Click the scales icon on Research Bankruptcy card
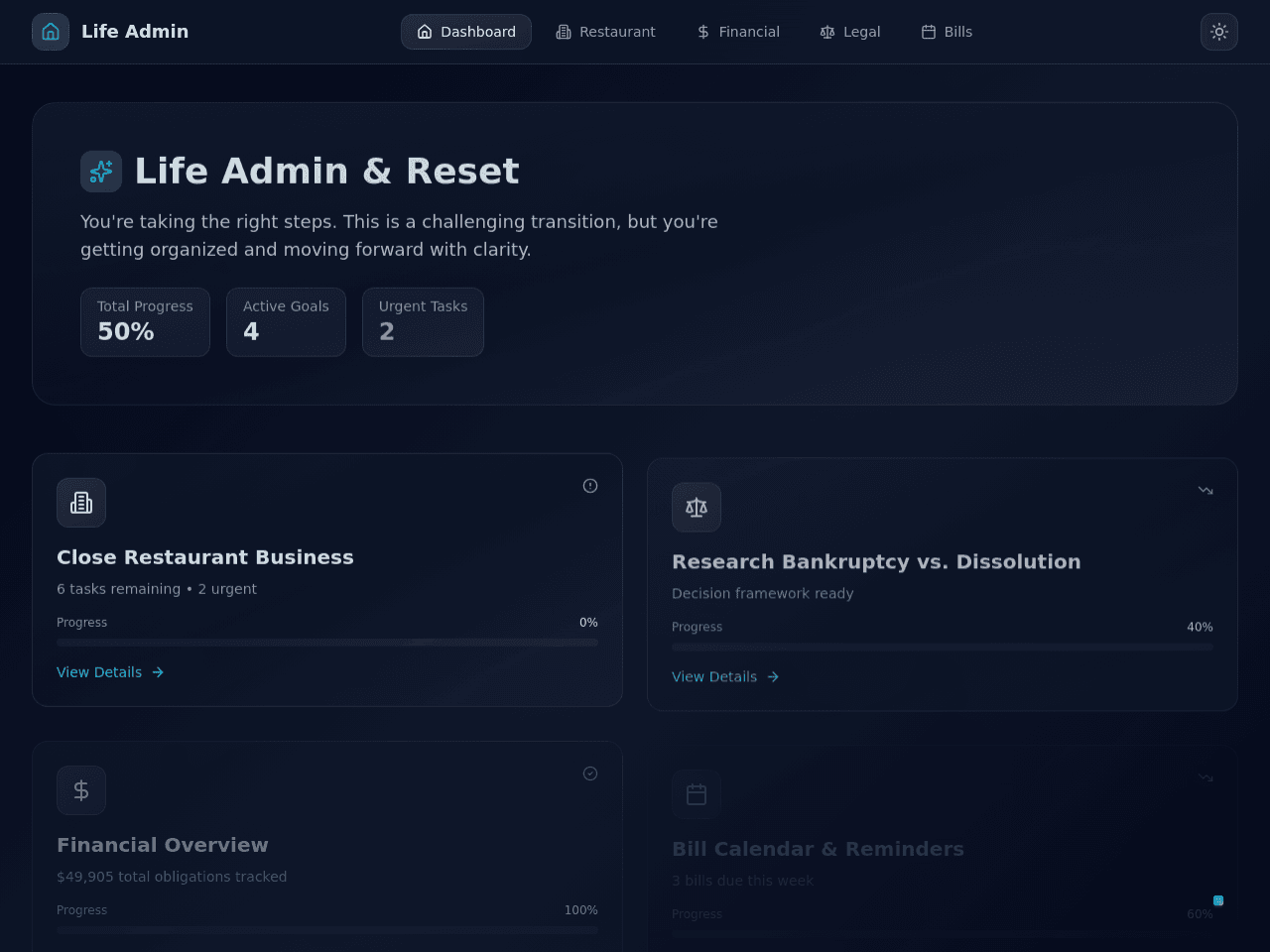Screen dimensions: 1270x952 click(x=697, y=508)
